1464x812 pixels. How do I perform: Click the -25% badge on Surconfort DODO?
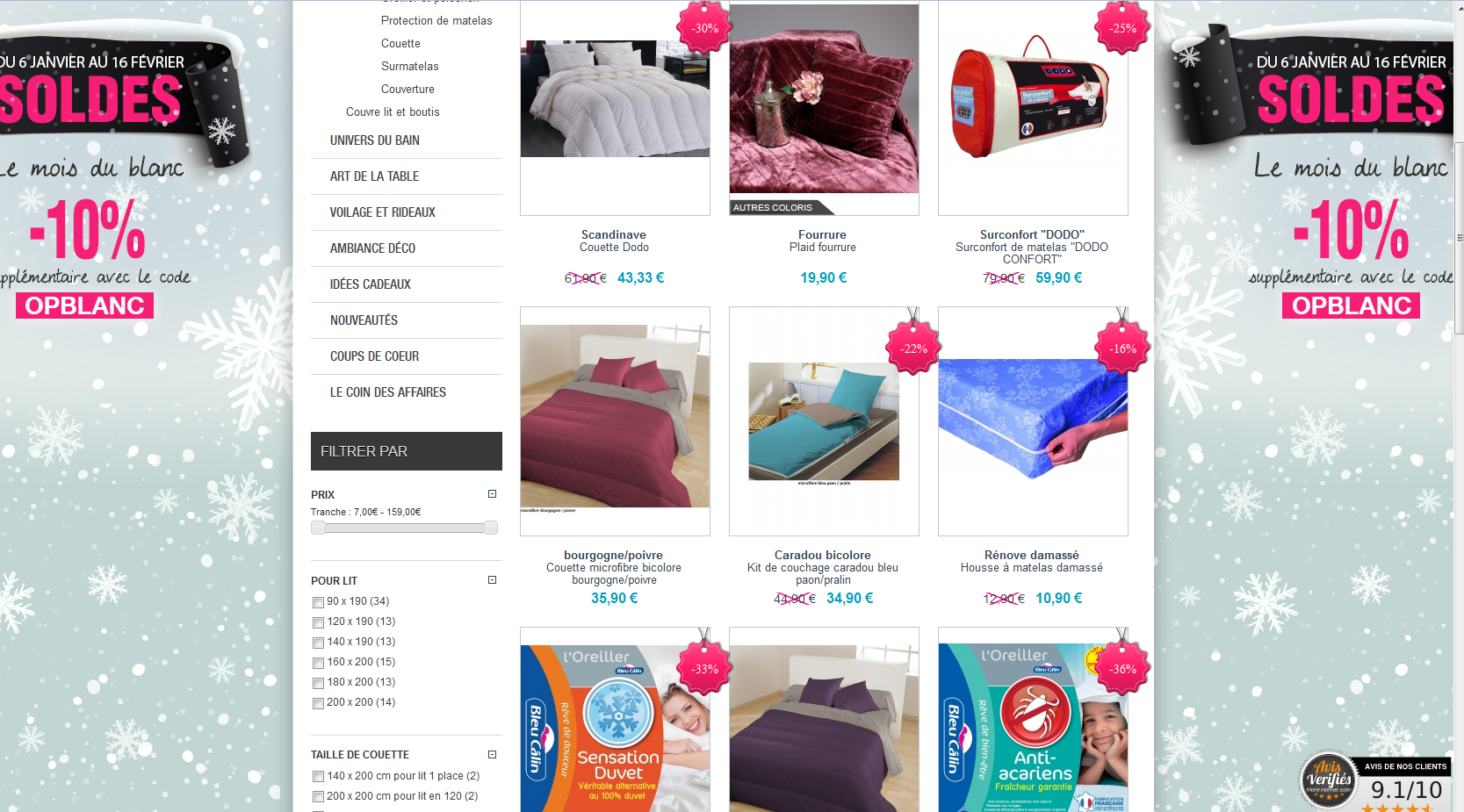click(x=1122, y=28)
